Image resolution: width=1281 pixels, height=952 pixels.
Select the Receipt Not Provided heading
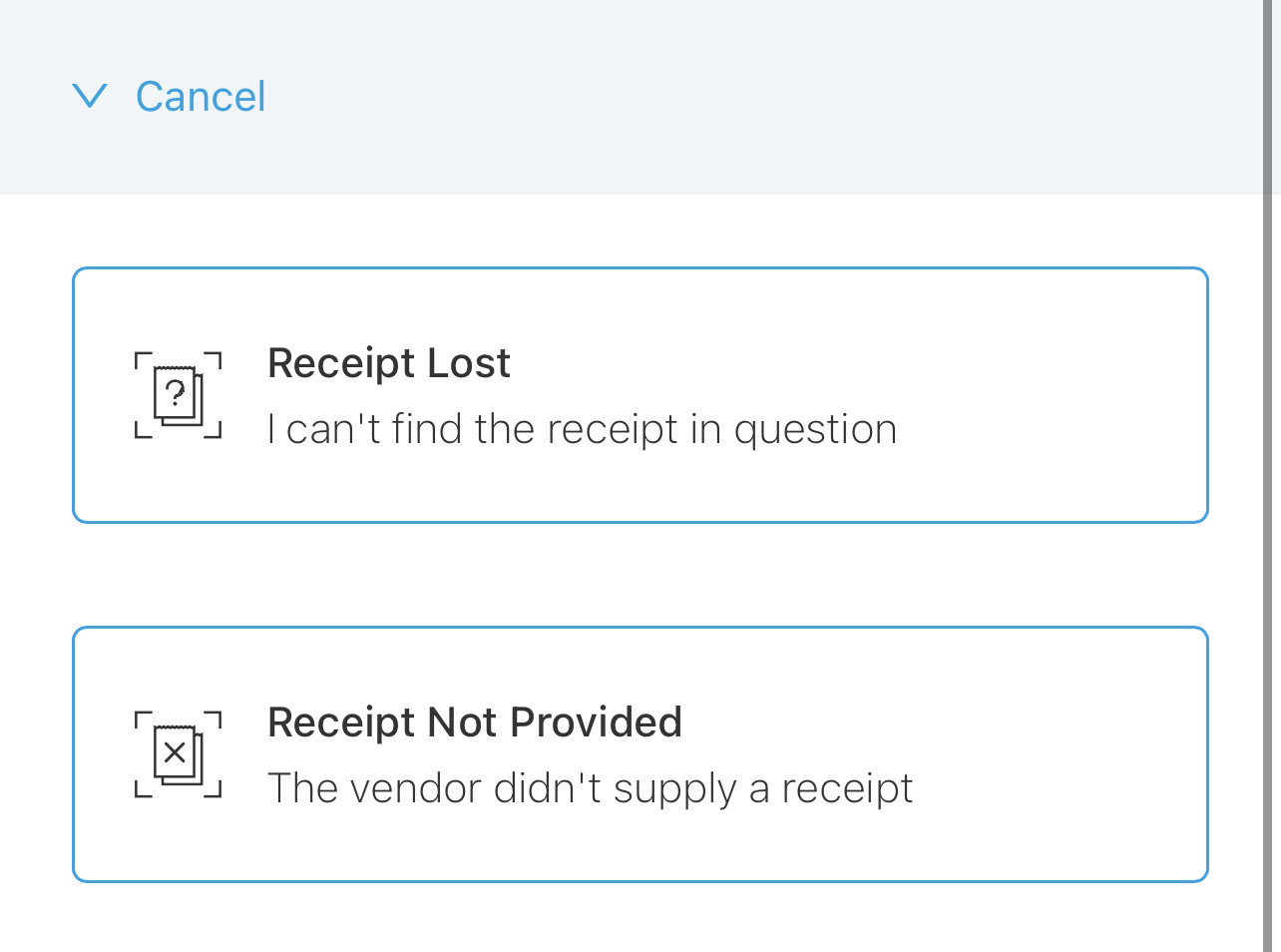[474, 721]
